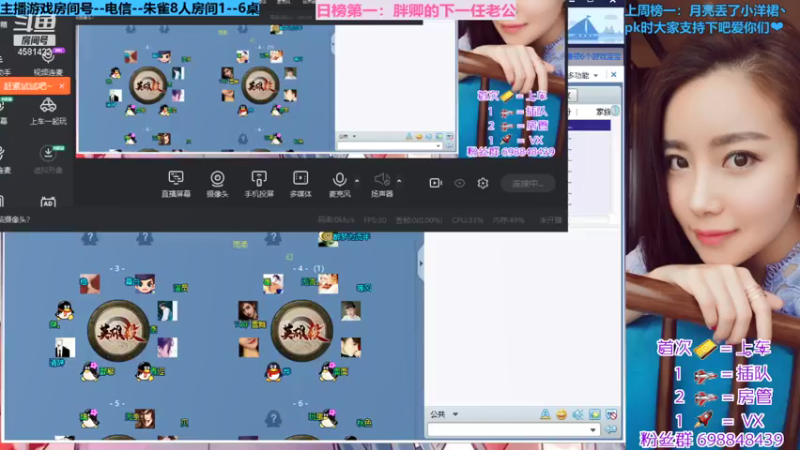Open the 上车一起玩 car icon

pos(48,111)
